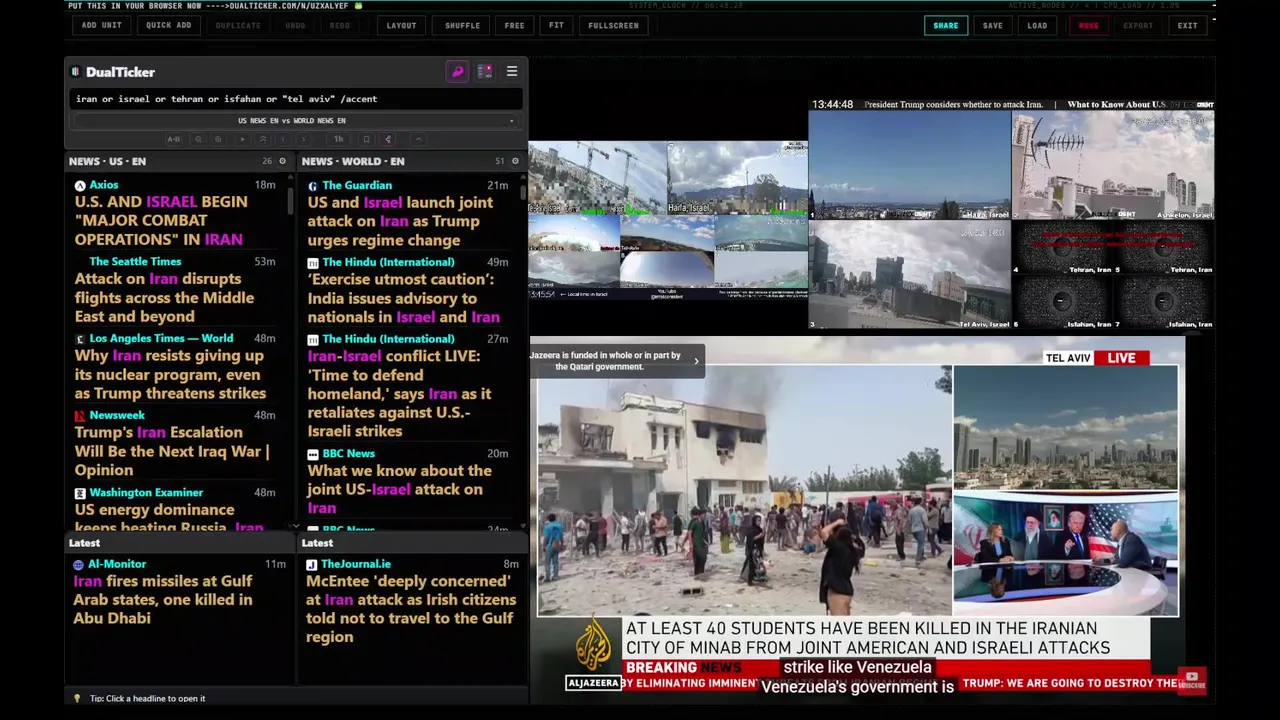This screenshot has width=1280, height=720.
Task: Select the FREE layout option
Action: [514, 25]
